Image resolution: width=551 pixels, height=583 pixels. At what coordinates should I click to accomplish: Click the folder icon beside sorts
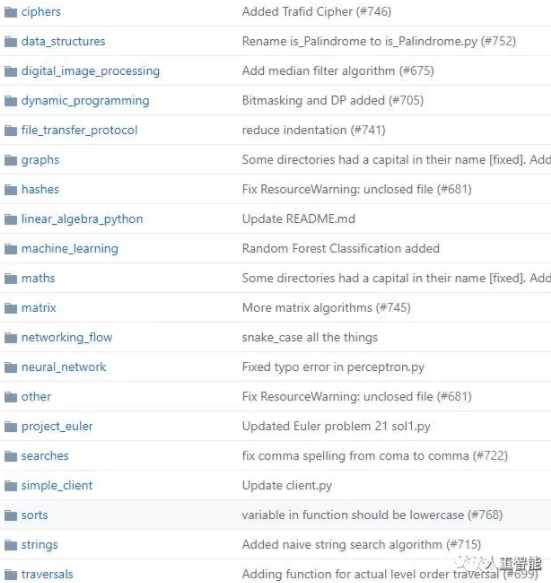click(x=11, y=516)
